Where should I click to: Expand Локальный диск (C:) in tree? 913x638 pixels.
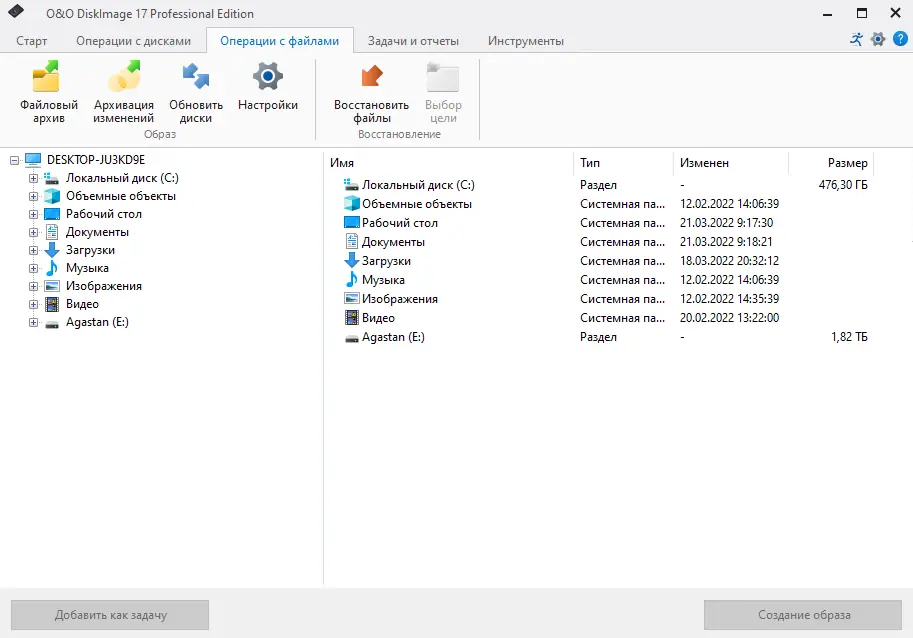click(x=33, y=178)
